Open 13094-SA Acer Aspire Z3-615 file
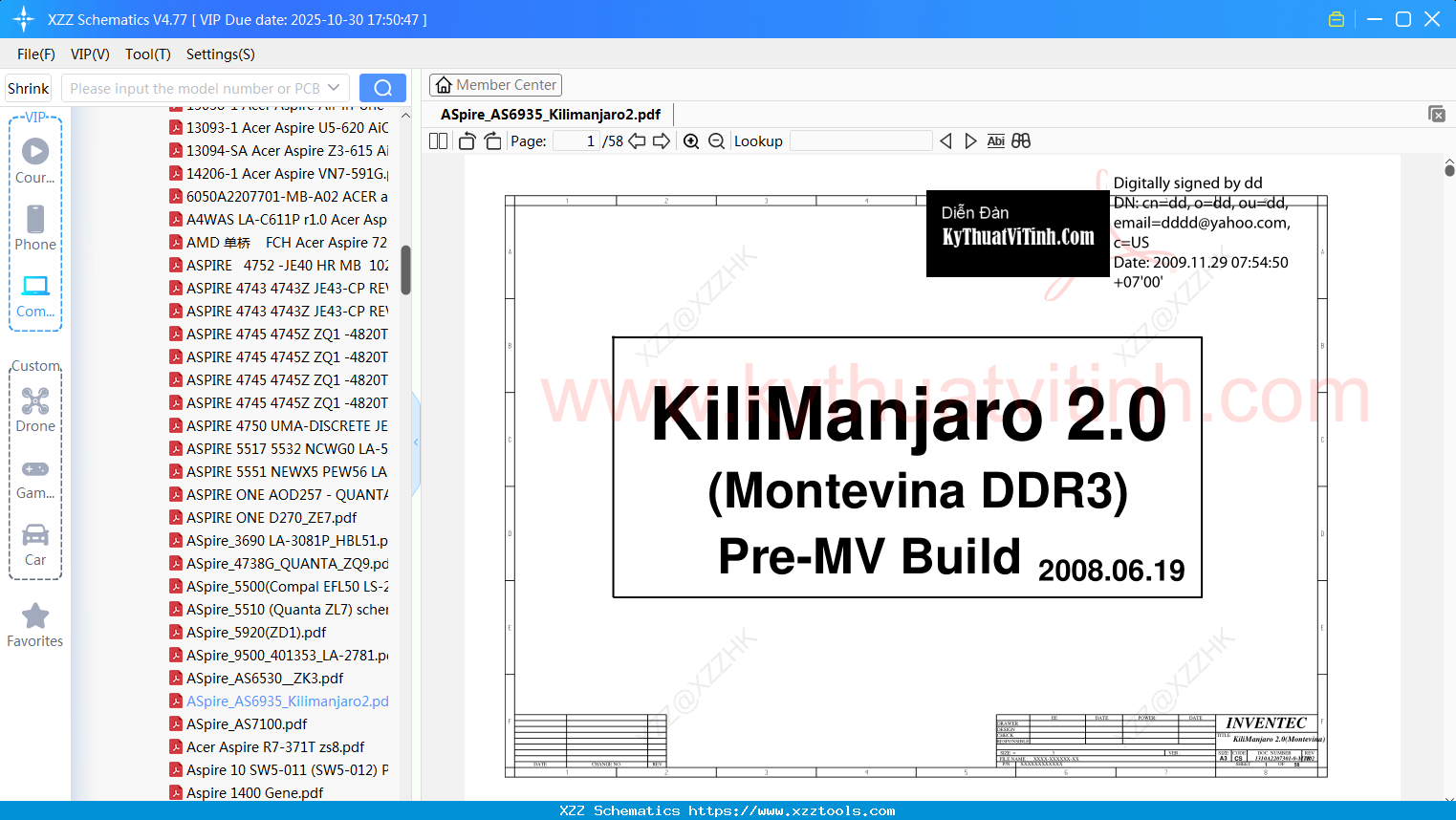This screenshot has height=820, width=1456. click(279, 150)
